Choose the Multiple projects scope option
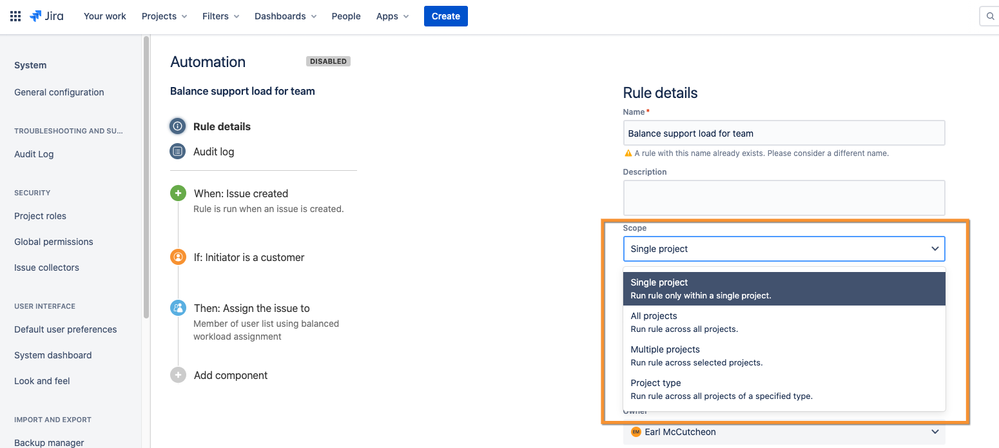This screenshot has width=999, height=448. tap(784, 356)
